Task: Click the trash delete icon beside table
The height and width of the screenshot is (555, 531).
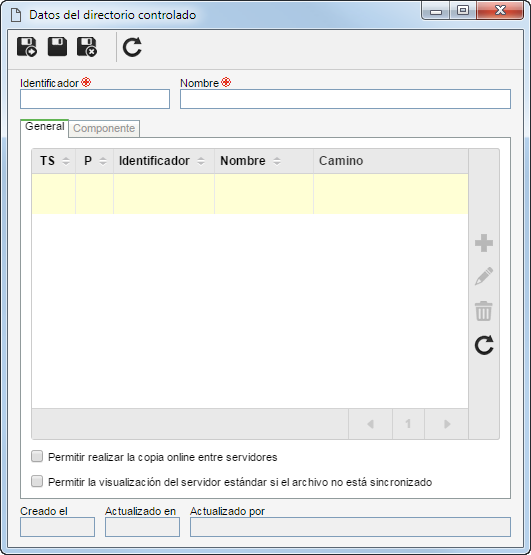Action: [x=484, y=311]
